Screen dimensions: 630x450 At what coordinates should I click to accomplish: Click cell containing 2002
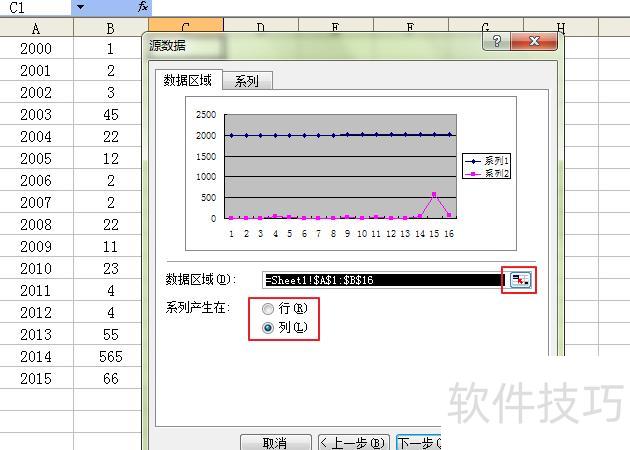[36, 92]
